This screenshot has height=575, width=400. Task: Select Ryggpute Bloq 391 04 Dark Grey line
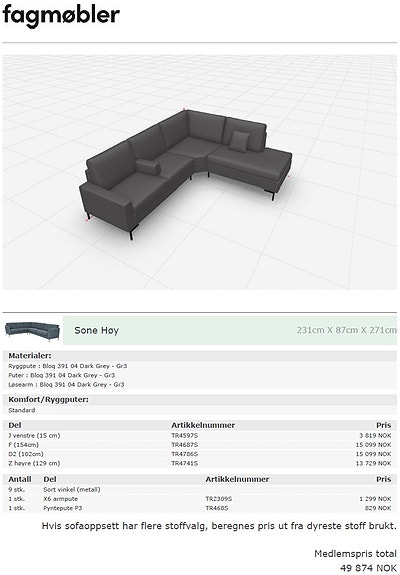coord(68,366)
